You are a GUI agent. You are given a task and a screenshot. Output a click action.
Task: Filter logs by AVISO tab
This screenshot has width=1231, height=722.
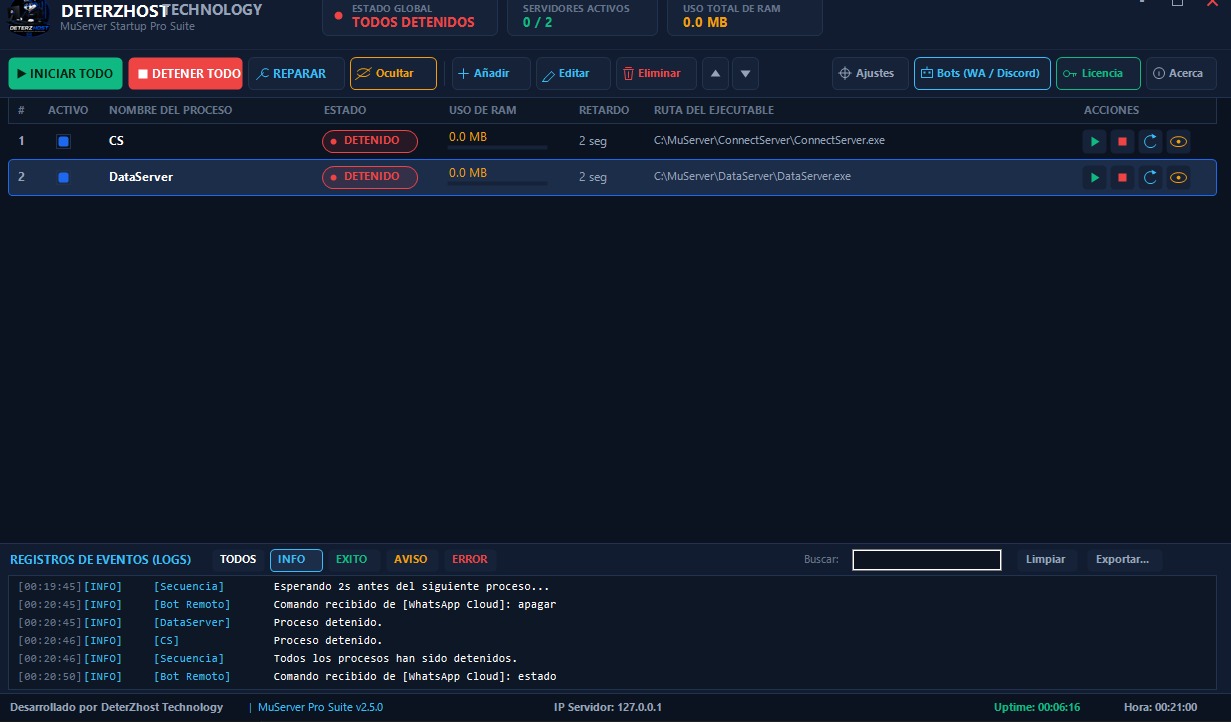410,560
